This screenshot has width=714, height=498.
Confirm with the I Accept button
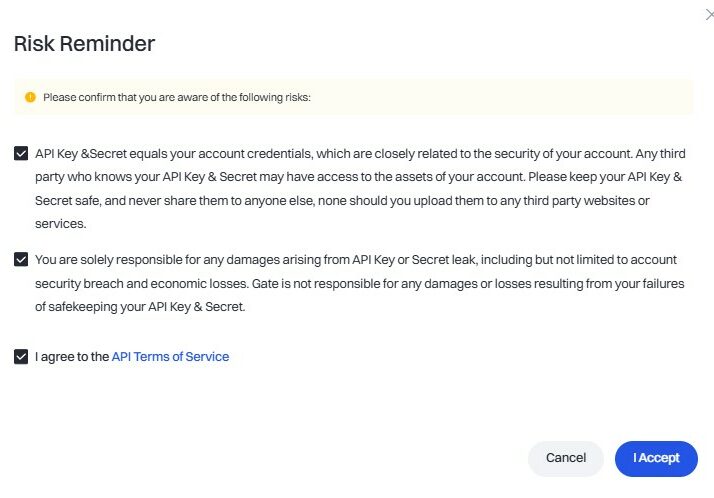(656, 458)
